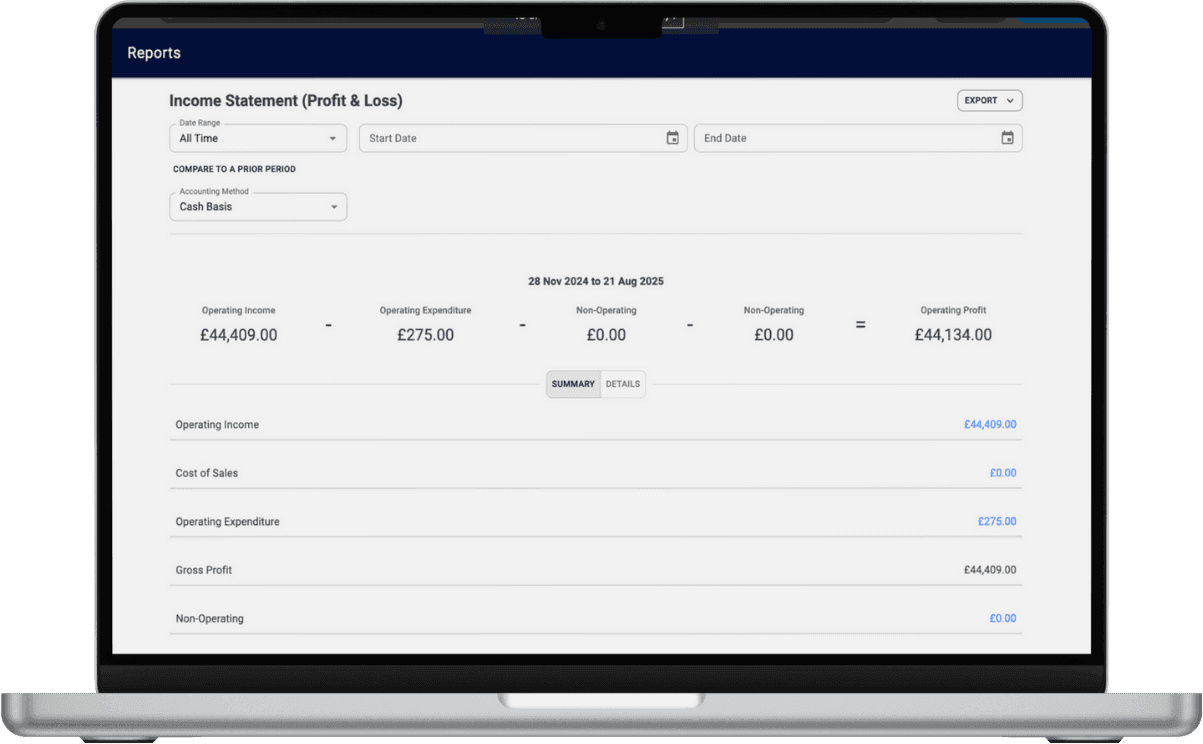Open the Non-Operating row's blue £0.00 link
The height and width of the screenshot is (744, 1203).
pos(1002,619)
